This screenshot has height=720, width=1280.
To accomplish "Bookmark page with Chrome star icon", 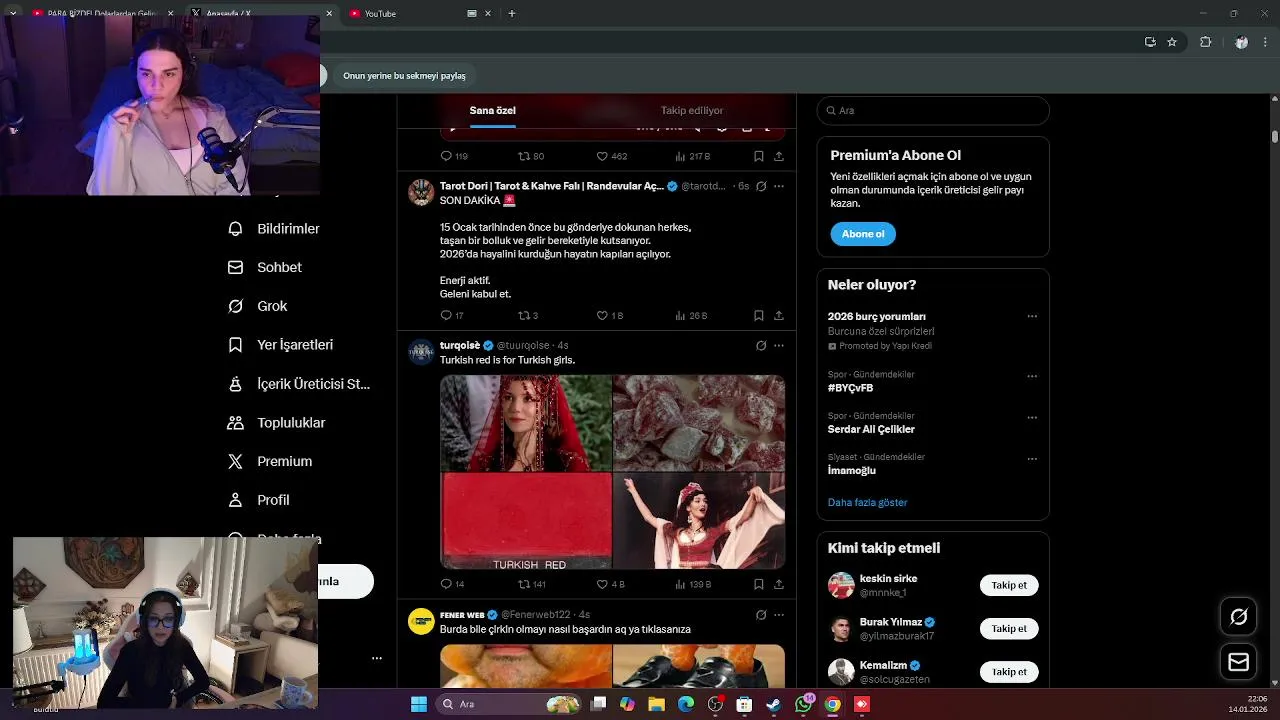I will 1172,42.
